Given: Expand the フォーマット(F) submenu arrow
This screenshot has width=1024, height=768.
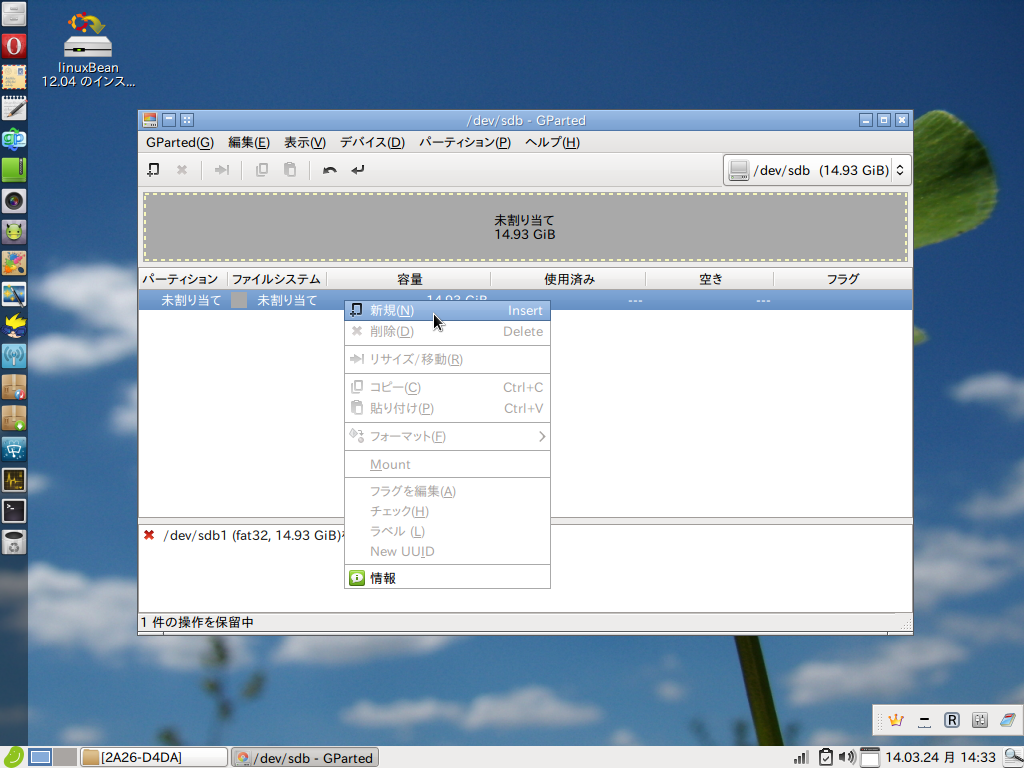Looking at the screenshot, I should [542, 436].
